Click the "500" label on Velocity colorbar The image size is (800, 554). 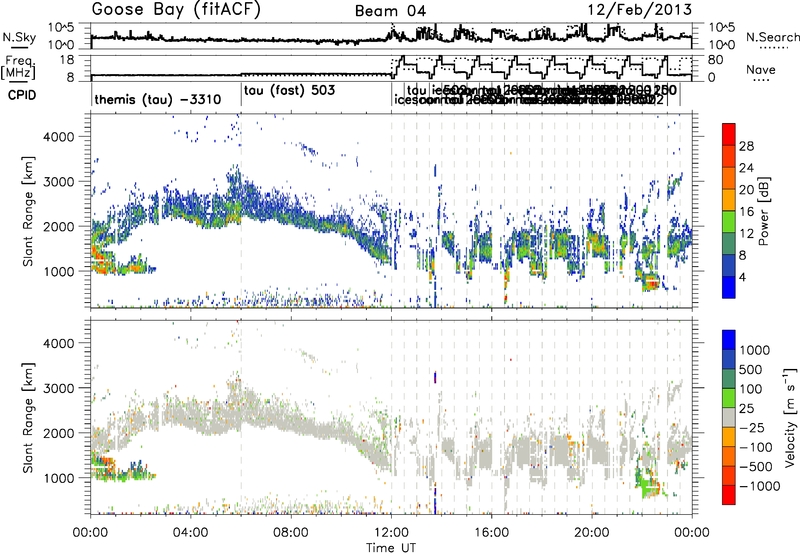pos(751,369)
